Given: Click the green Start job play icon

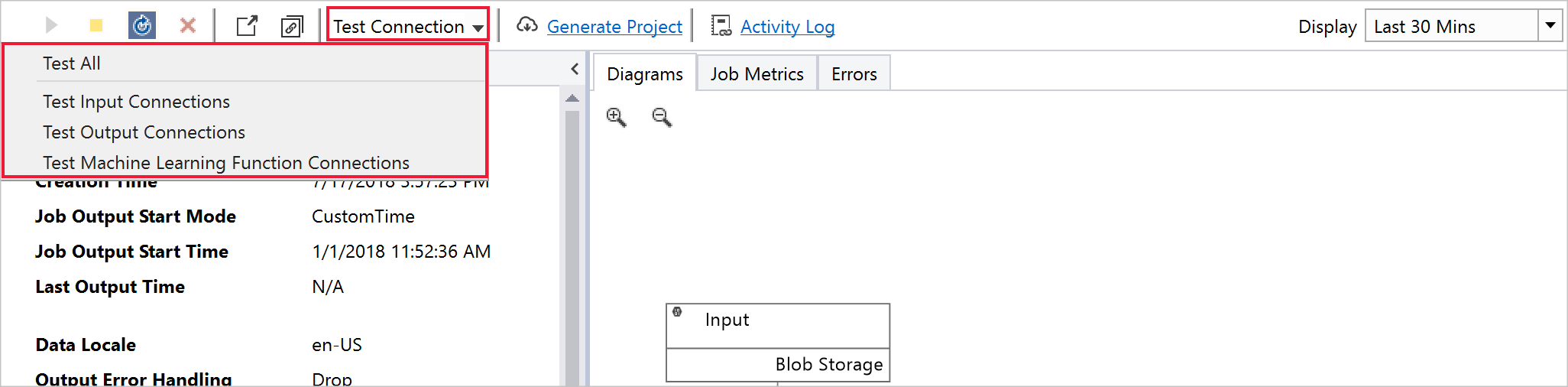Looking at the screenshot, I should coord(51,26).
